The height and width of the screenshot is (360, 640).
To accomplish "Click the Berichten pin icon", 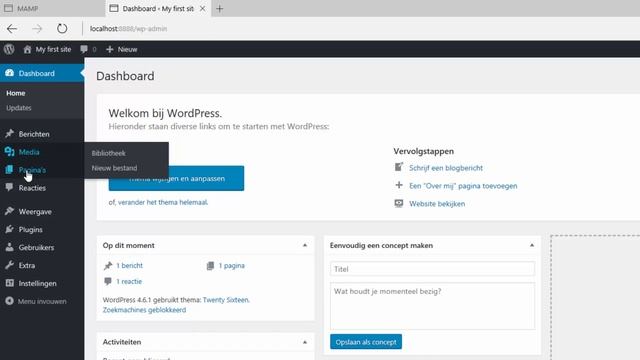I will tap(9, 133).
